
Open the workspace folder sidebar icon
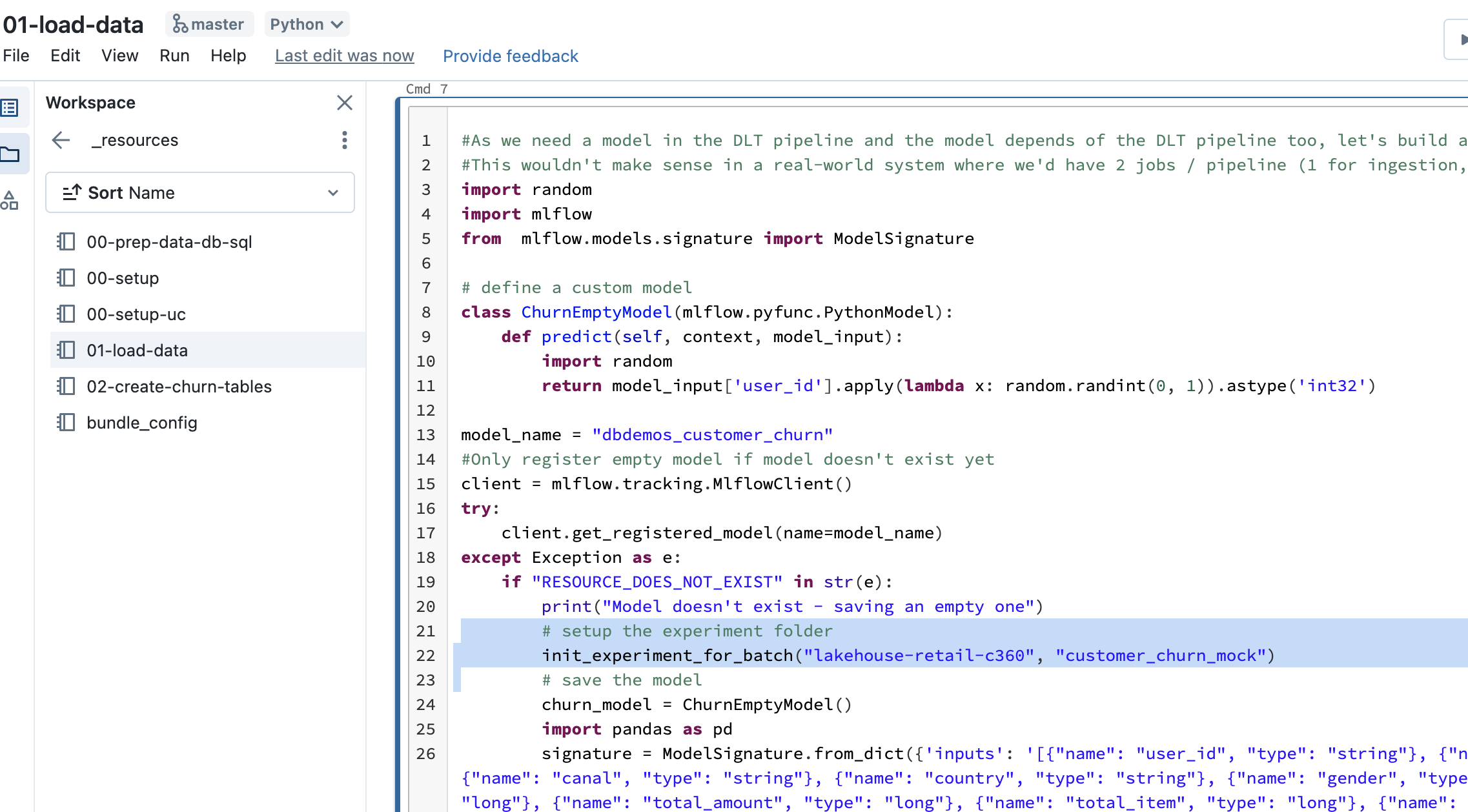[10, 154]
